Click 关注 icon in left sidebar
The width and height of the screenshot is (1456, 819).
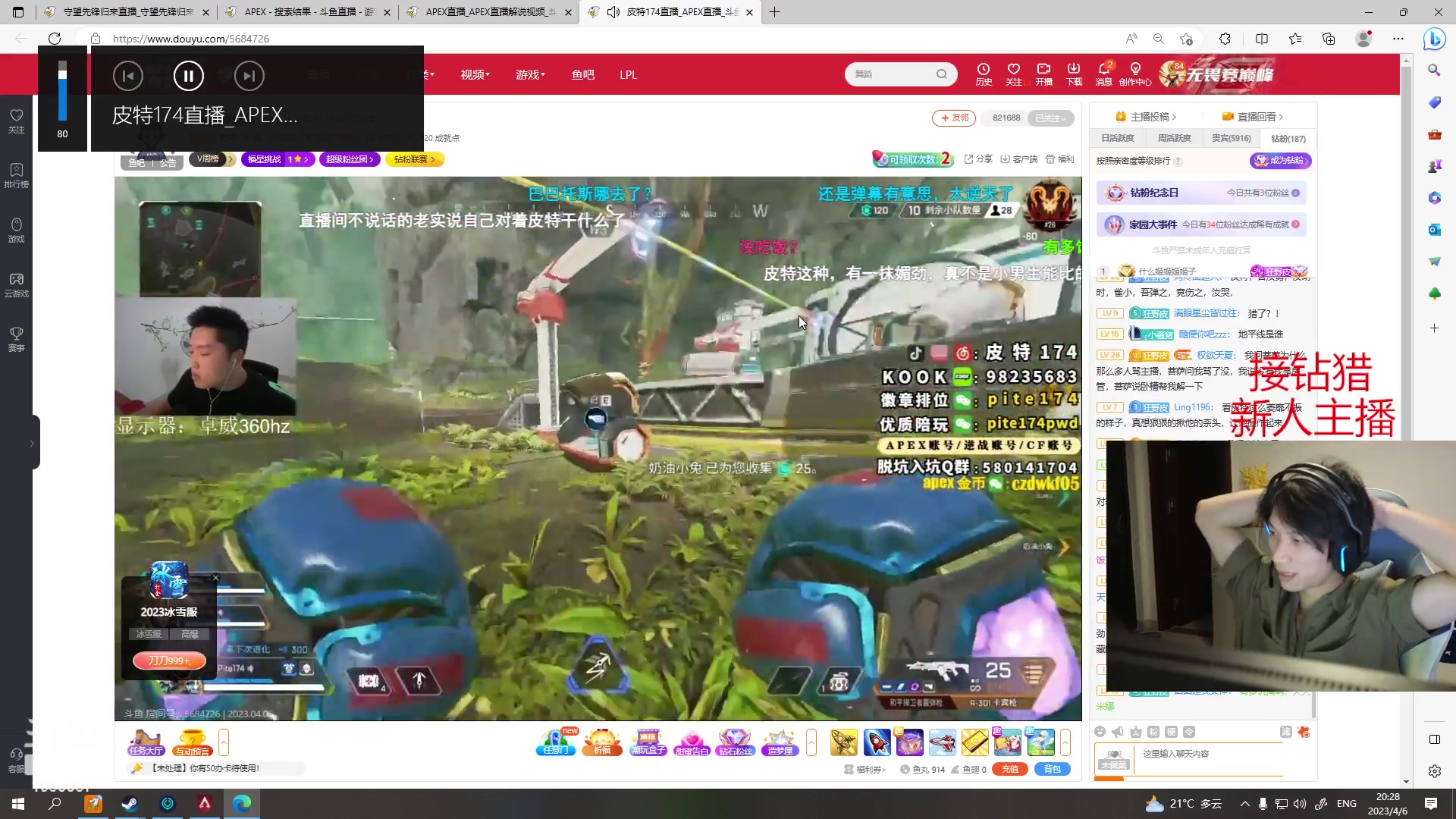pos(16,121)
